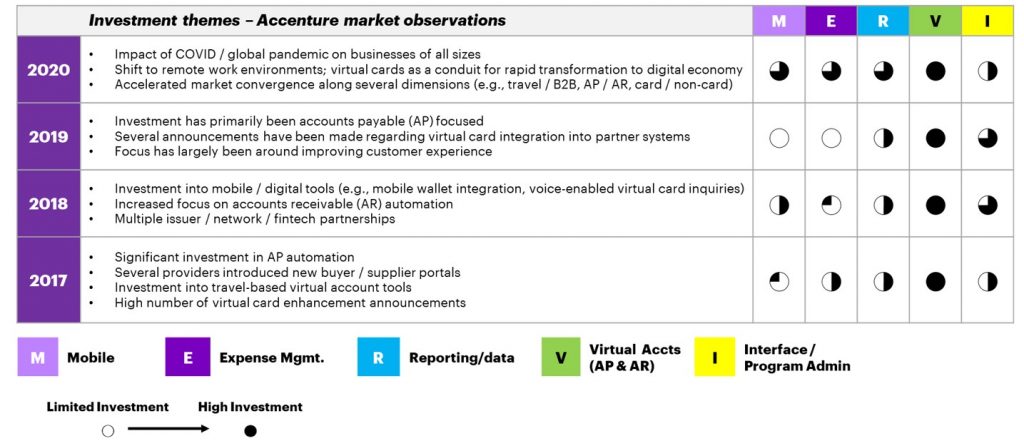Click the 2018 year row label

coord(48,204)
